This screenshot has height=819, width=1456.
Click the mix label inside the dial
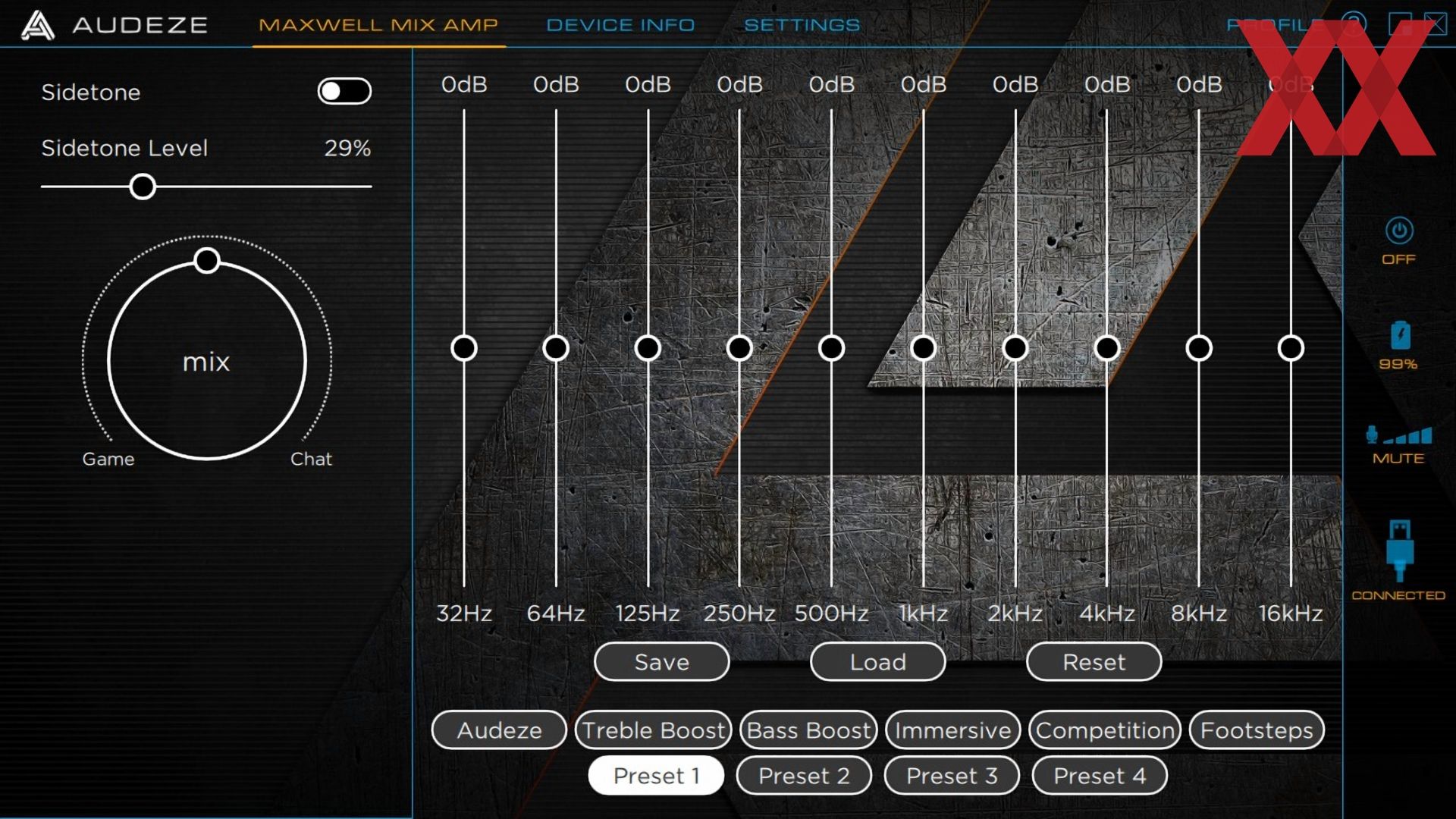pos(206,362)
